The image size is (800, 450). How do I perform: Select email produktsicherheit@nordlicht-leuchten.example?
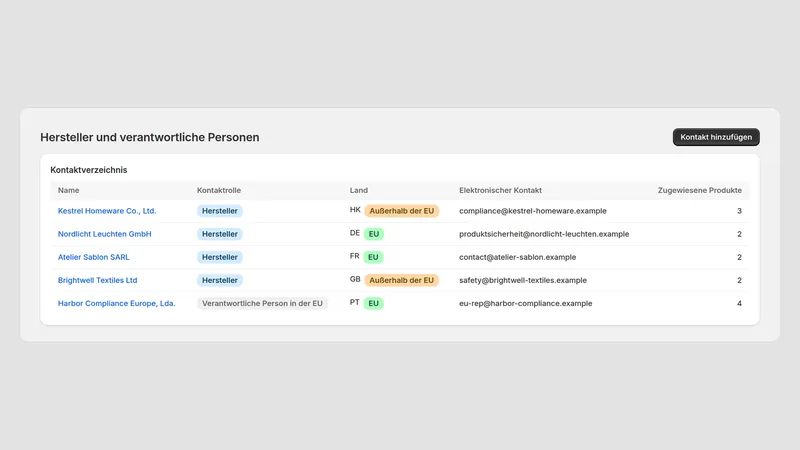click(544, 234)
